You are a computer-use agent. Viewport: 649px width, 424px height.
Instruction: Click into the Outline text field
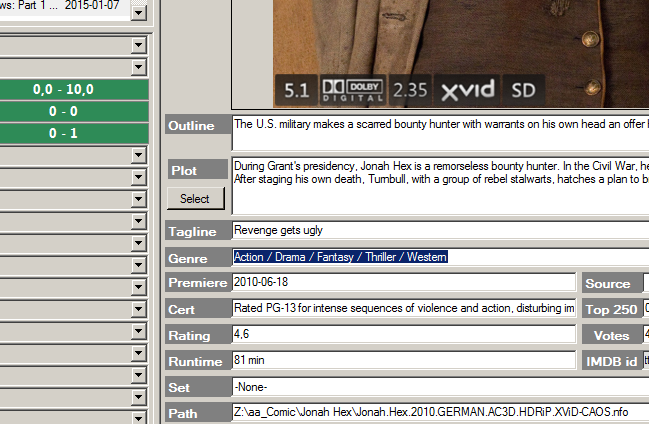tap(440, 132)
